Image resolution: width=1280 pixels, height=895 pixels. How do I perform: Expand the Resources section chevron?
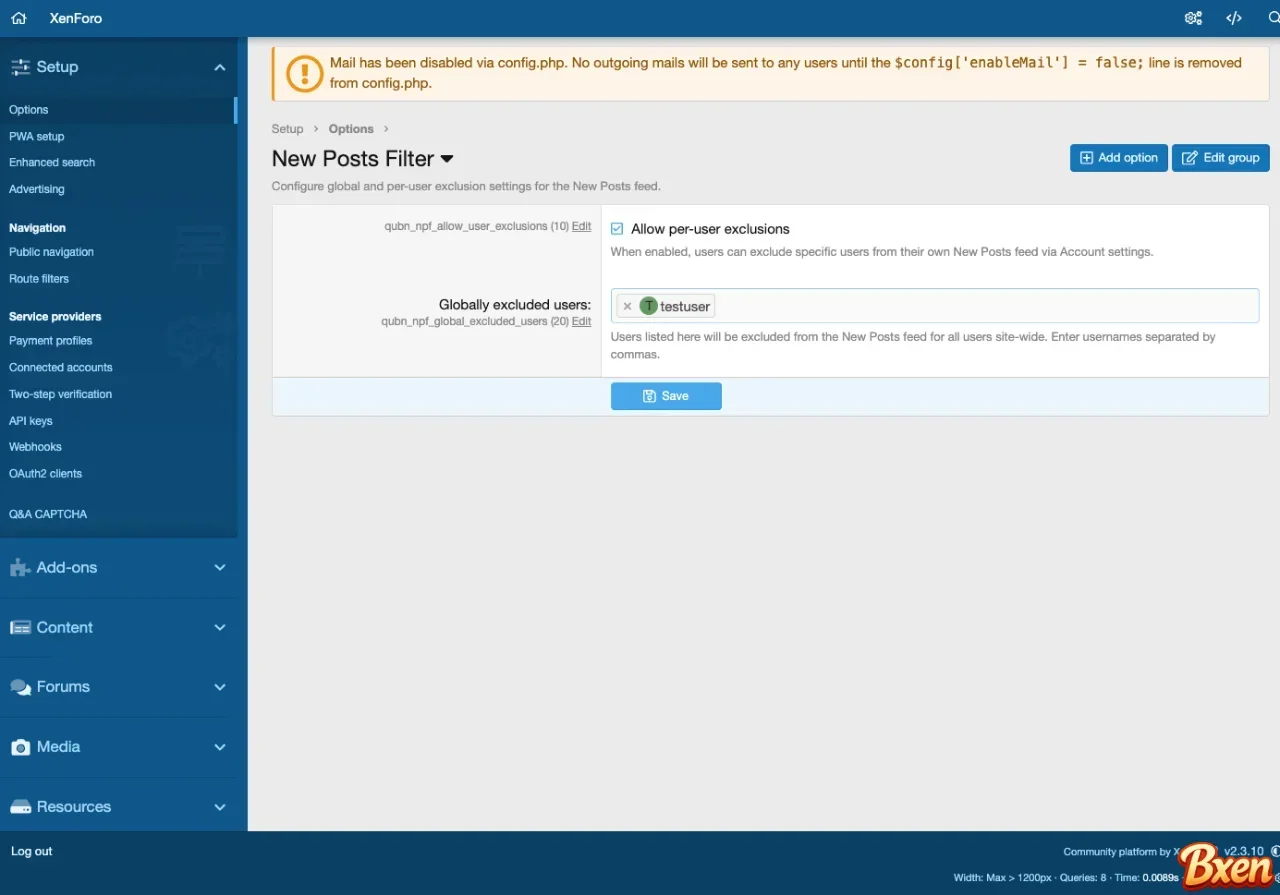click(x=220, y=807)
